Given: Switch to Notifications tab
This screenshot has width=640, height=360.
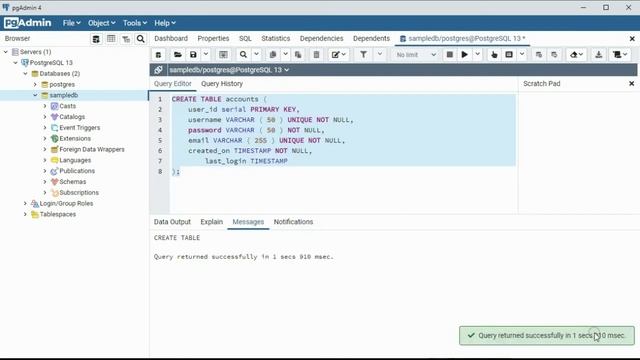Looking at the screenshot, I should point(293,222).
